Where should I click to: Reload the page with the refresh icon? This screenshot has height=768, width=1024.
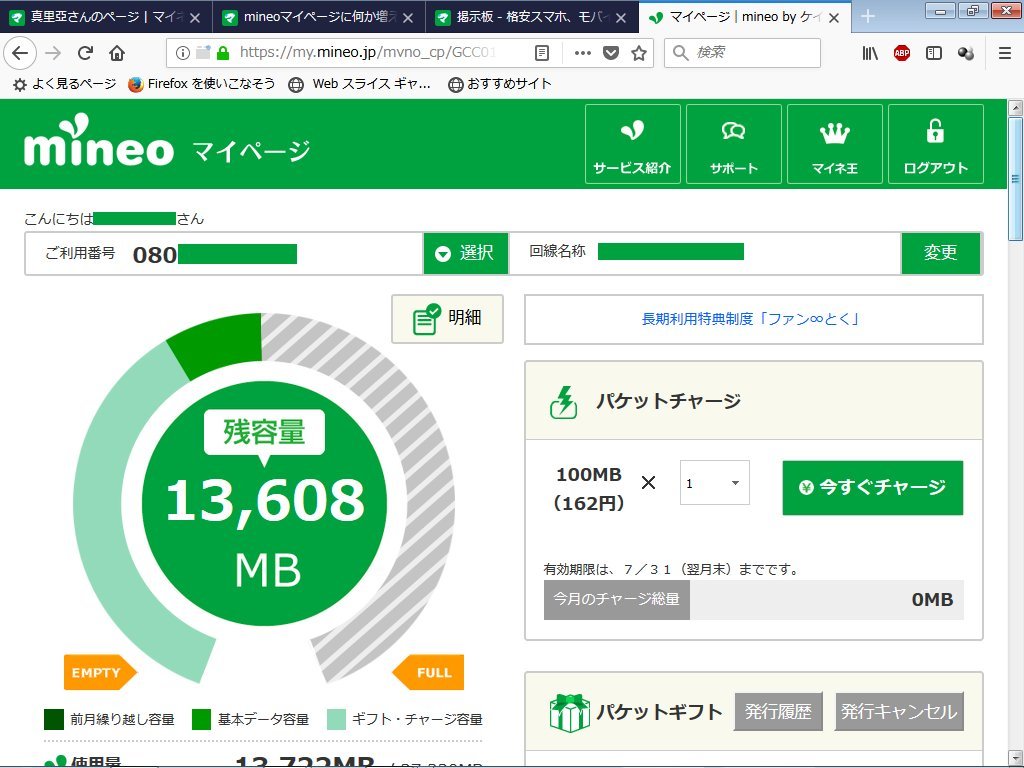pos(85,53)
